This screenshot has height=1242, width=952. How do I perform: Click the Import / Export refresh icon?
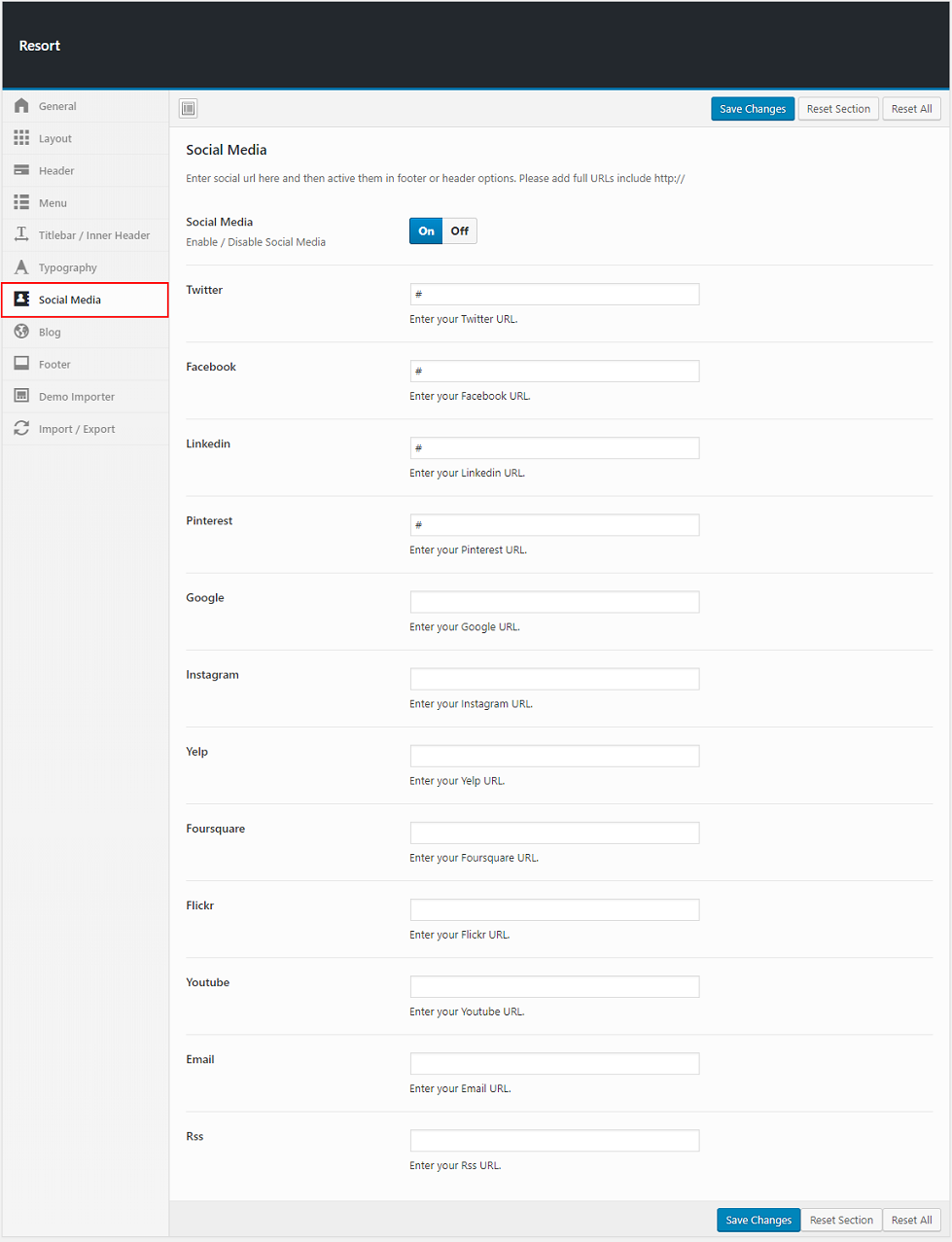coord(21,429)
